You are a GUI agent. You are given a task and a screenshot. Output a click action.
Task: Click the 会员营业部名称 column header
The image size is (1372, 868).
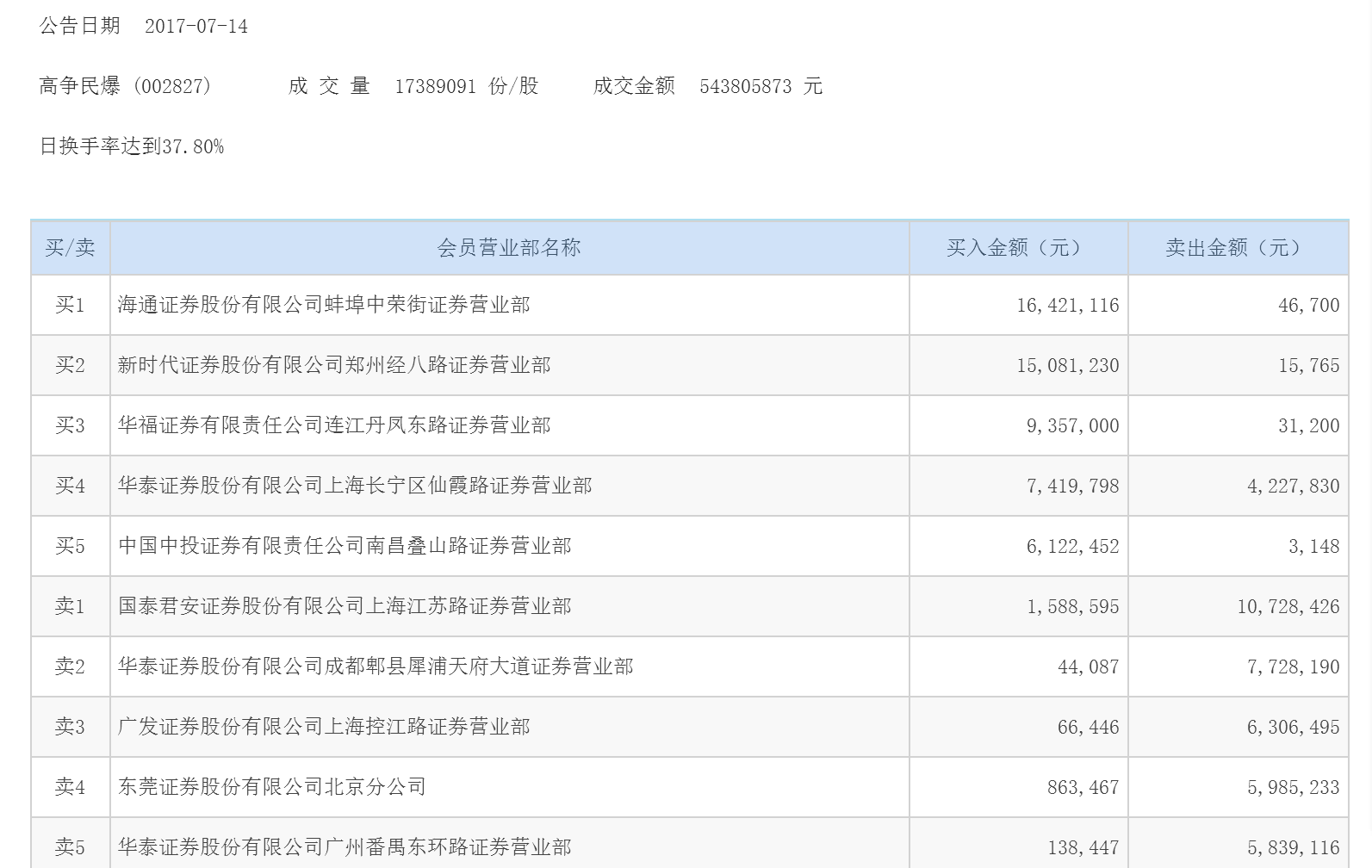(509, 248)
